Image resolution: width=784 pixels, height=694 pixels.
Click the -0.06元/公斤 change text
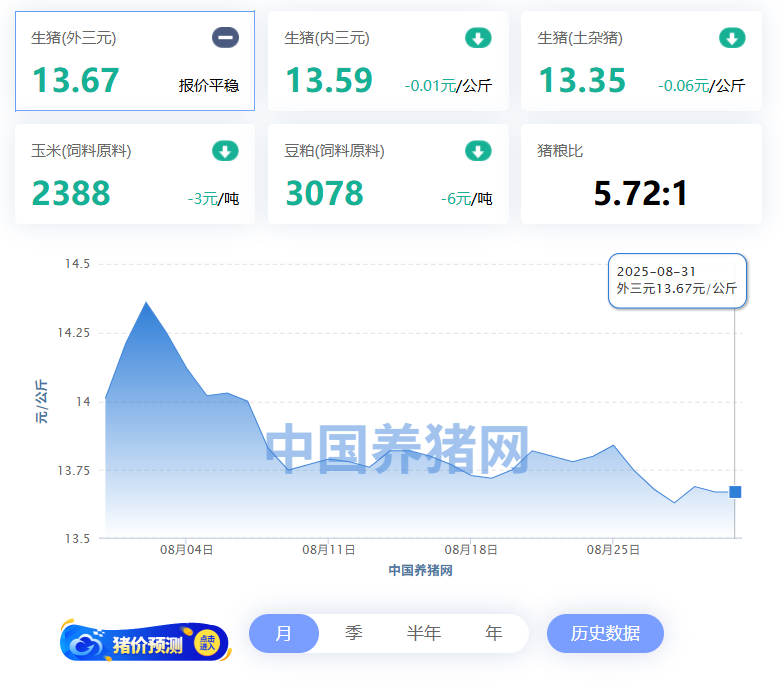pos(702,86)
